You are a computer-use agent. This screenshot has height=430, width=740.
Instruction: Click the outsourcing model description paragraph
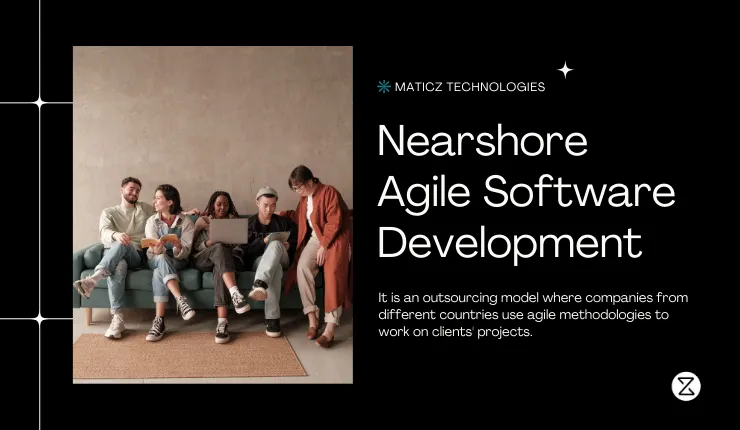(x=533, y=315)
